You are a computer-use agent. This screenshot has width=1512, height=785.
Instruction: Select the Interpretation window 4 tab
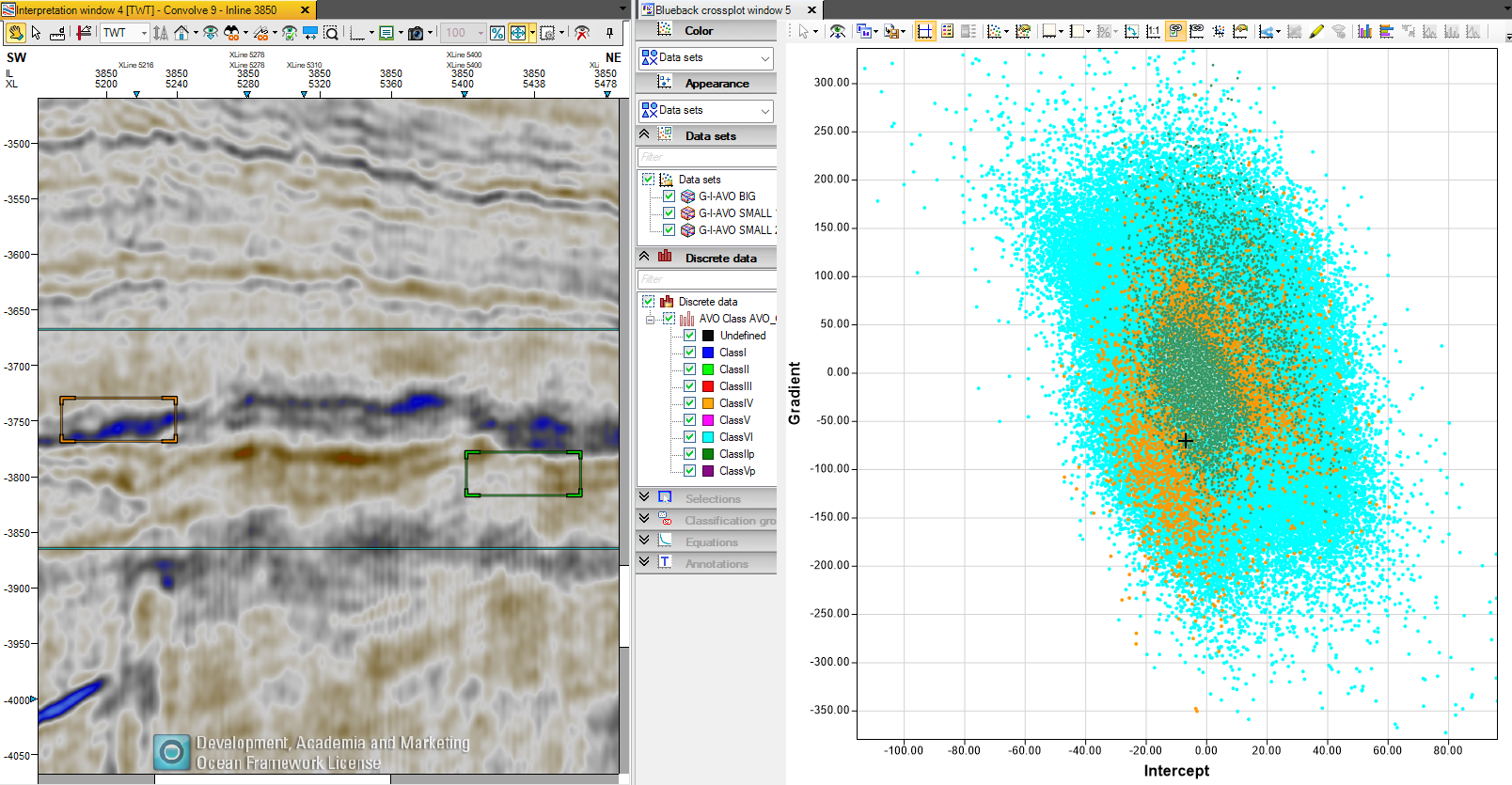pyautogui.click(x=147, y=10)
